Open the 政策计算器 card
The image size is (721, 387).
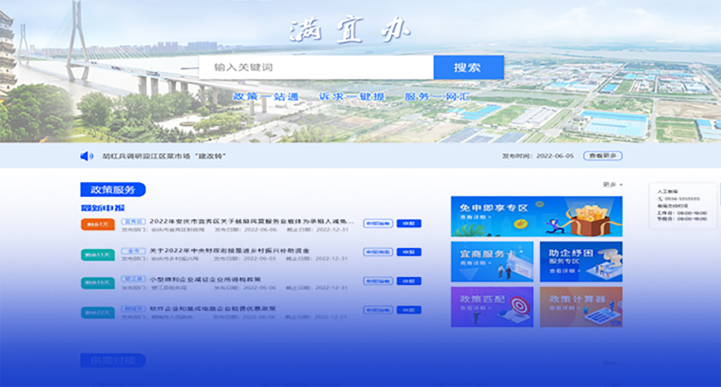[x=581, y=307]
